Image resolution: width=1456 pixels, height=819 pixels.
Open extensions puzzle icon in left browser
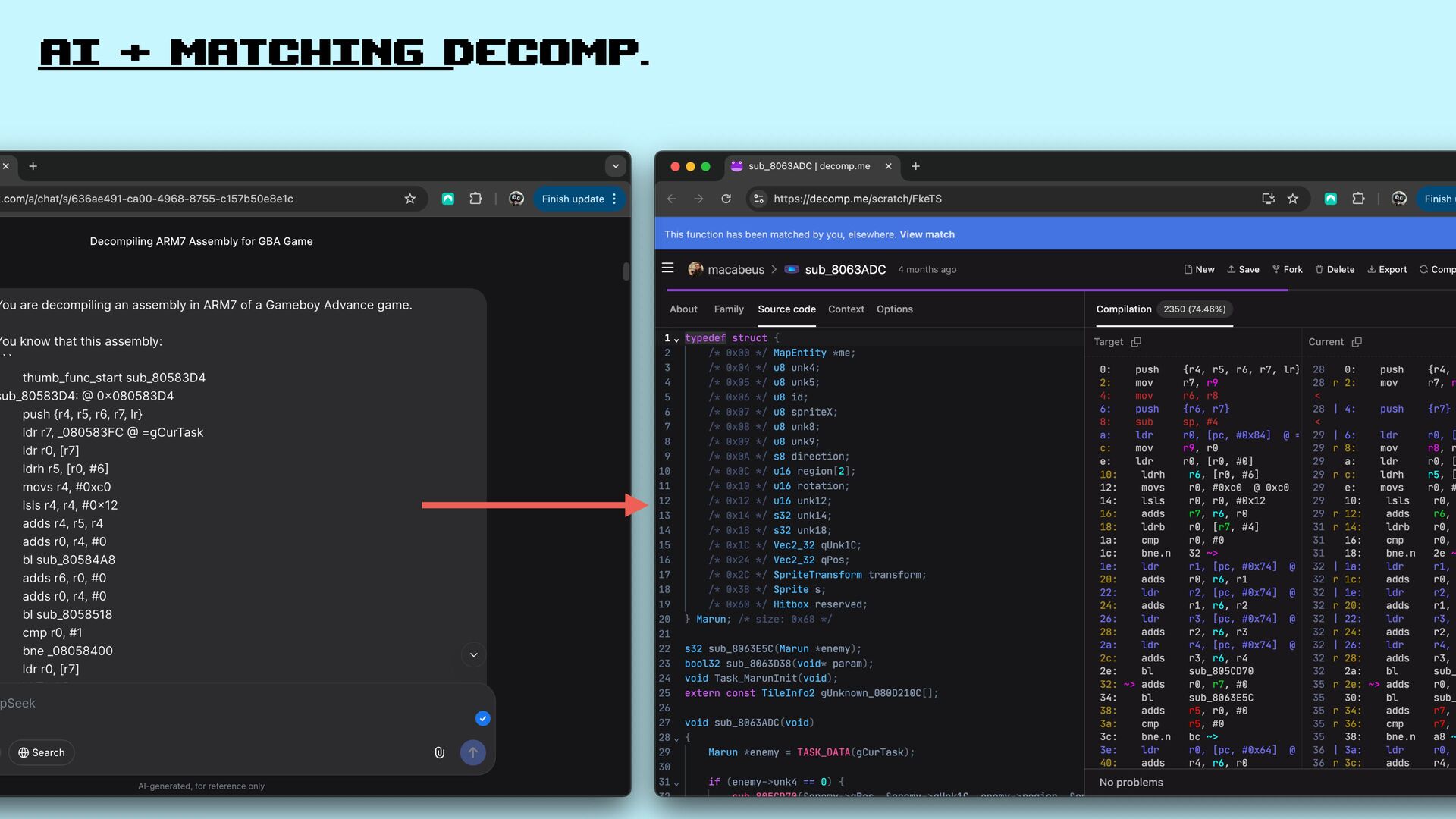click(475, 199)
